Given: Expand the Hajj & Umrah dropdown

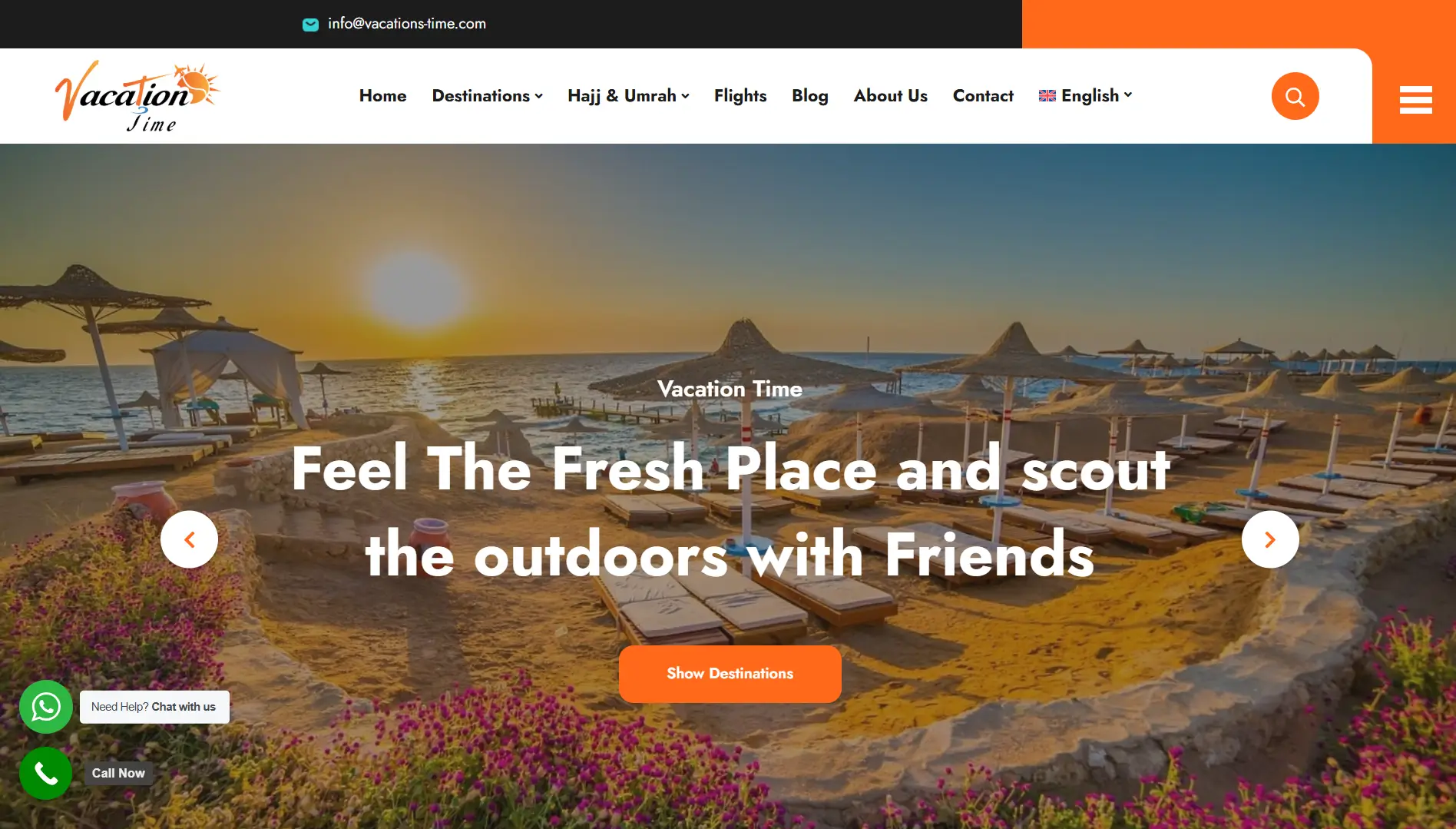Looking at the screenshot, I should click(628, 96).
